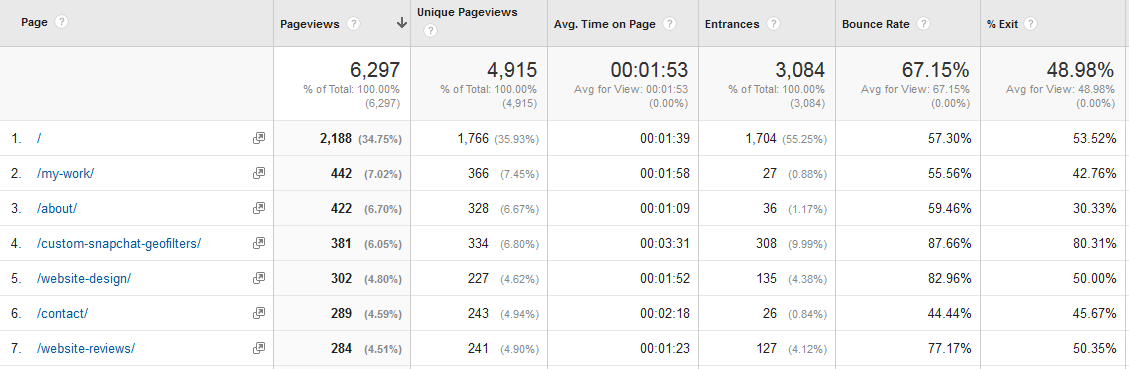Sort by the Entrances column header
Screen dimensions: 1129x369
(732, 24)
